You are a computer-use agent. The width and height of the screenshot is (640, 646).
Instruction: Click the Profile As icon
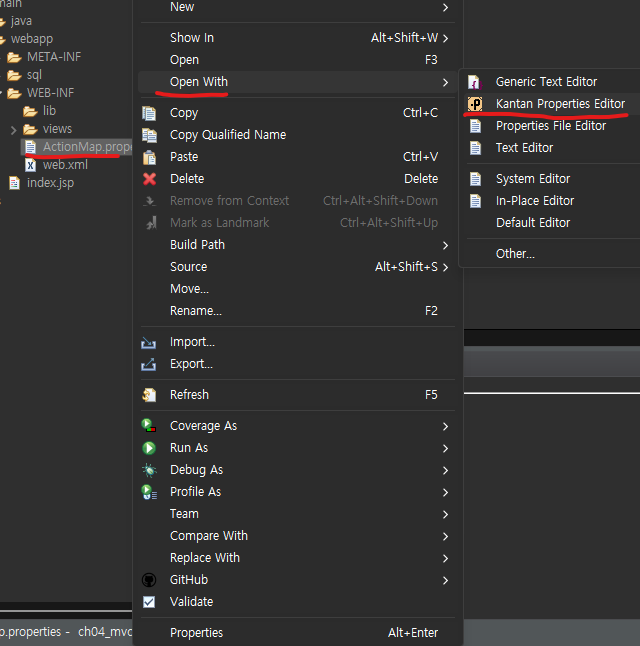pyautogui.click(x=149, y=492)
